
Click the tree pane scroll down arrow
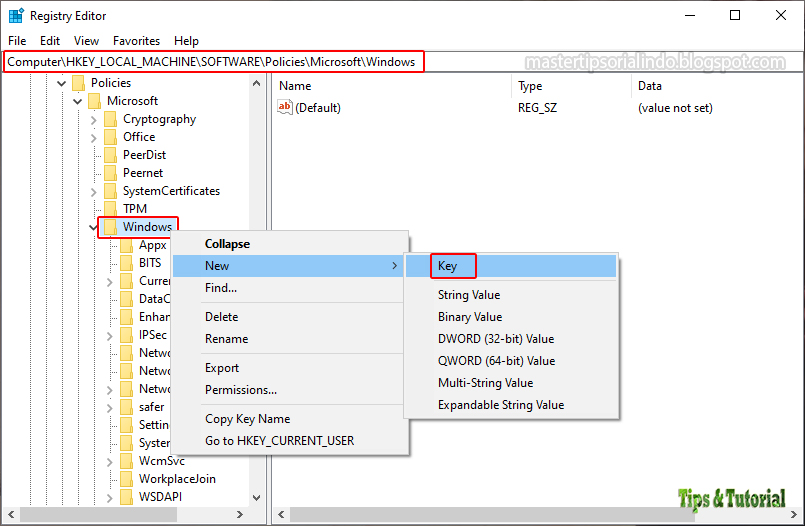click(257, 497)
